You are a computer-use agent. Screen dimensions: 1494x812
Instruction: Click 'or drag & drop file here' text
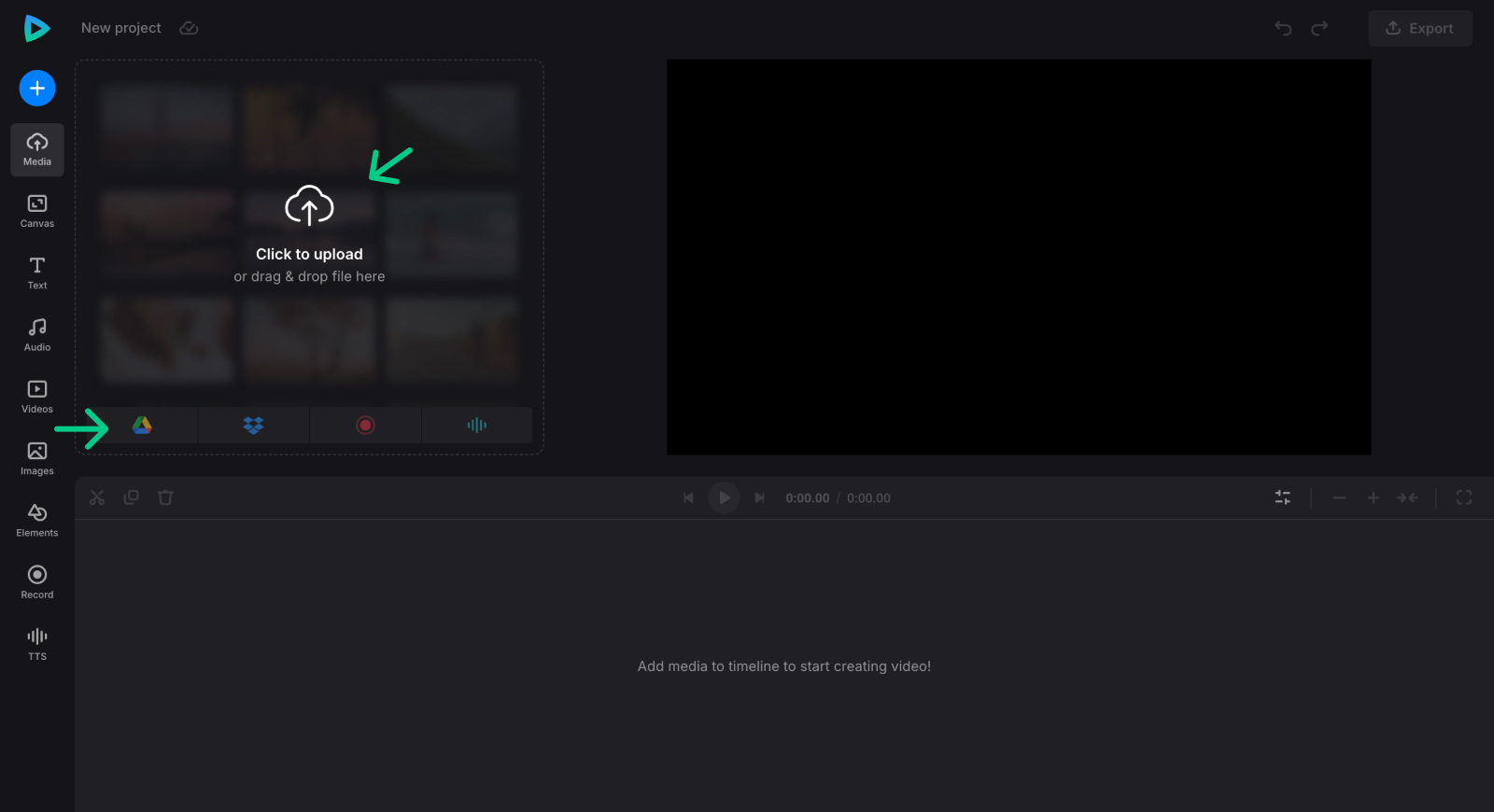(x=309, y=276)
